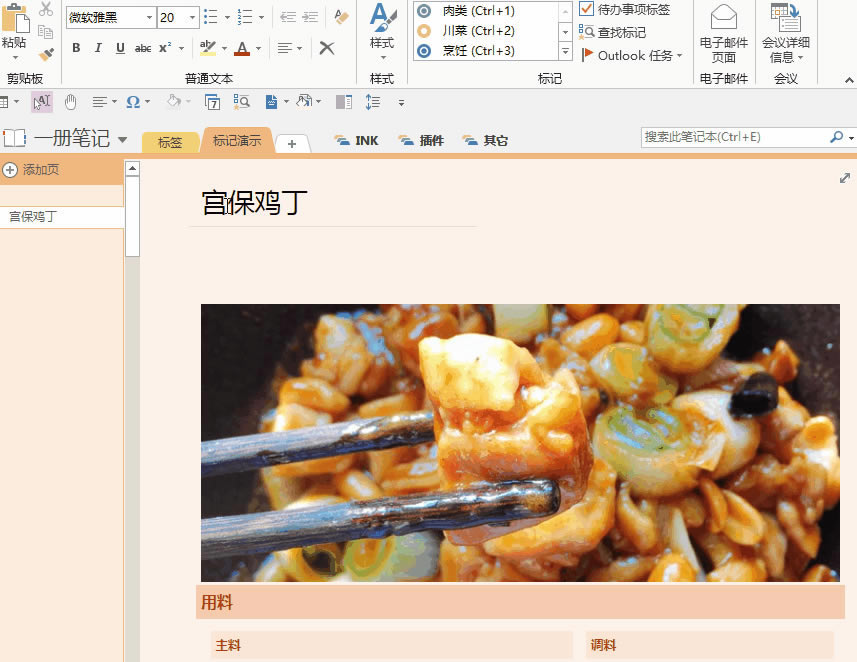Click 查找标记 find tags button
The image size is (857, 662).
[x=612, y=32]
